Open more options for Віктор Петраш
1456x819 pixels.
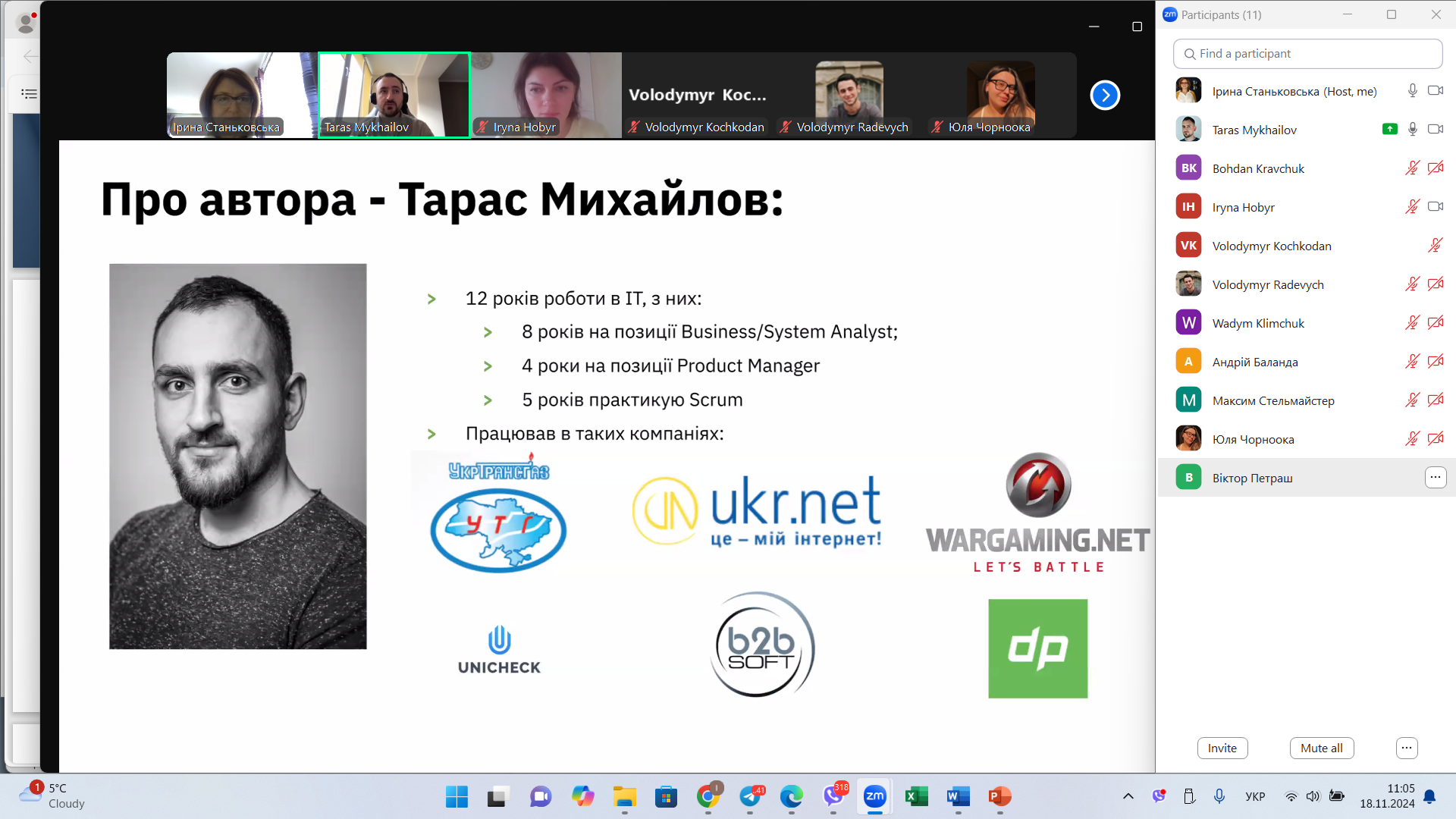point(1435,478)
